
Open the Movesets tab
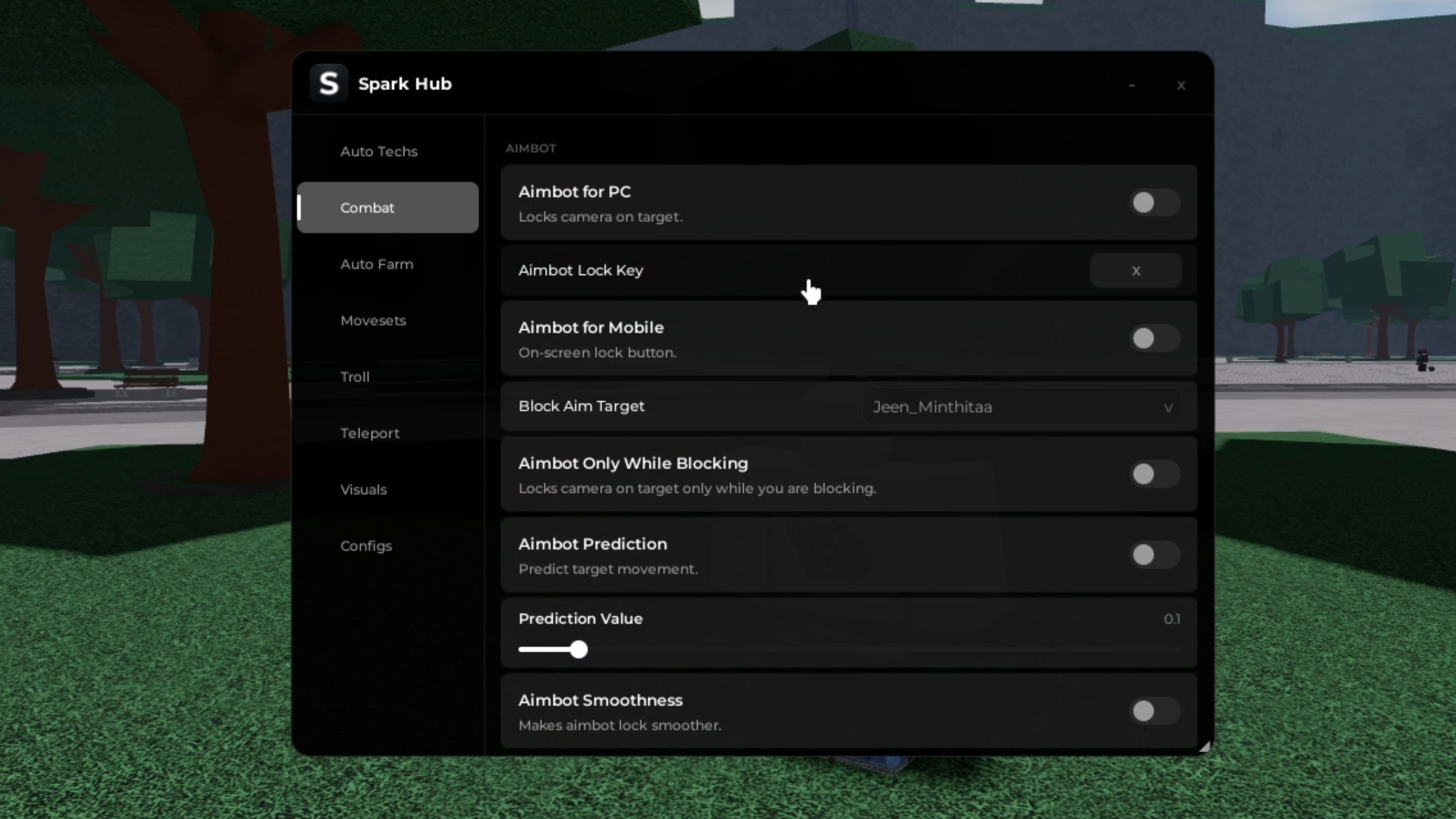[x=388, y=320]
